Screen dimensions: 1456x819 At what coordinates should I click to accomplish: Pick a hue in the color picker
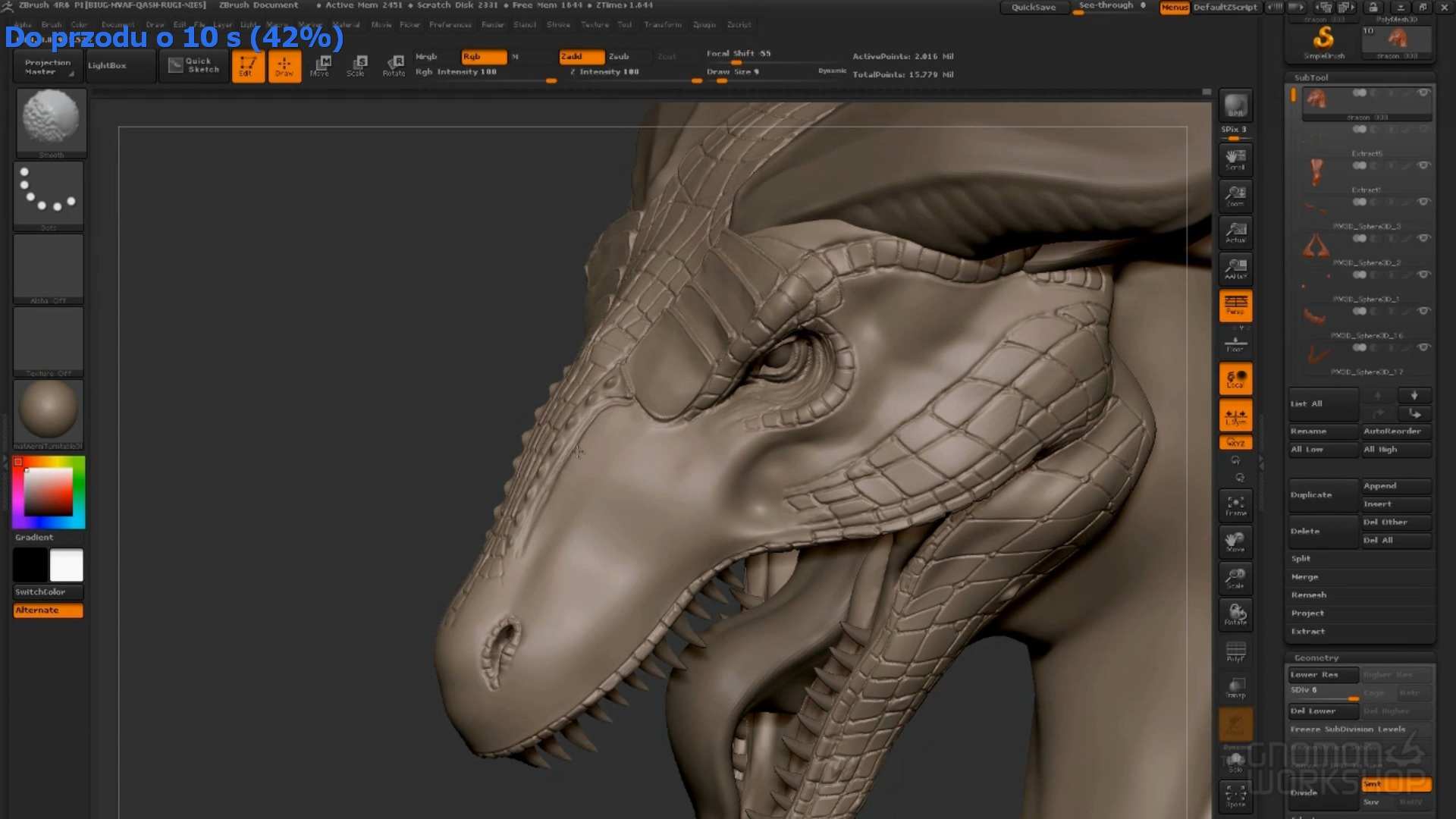(49, 492)
